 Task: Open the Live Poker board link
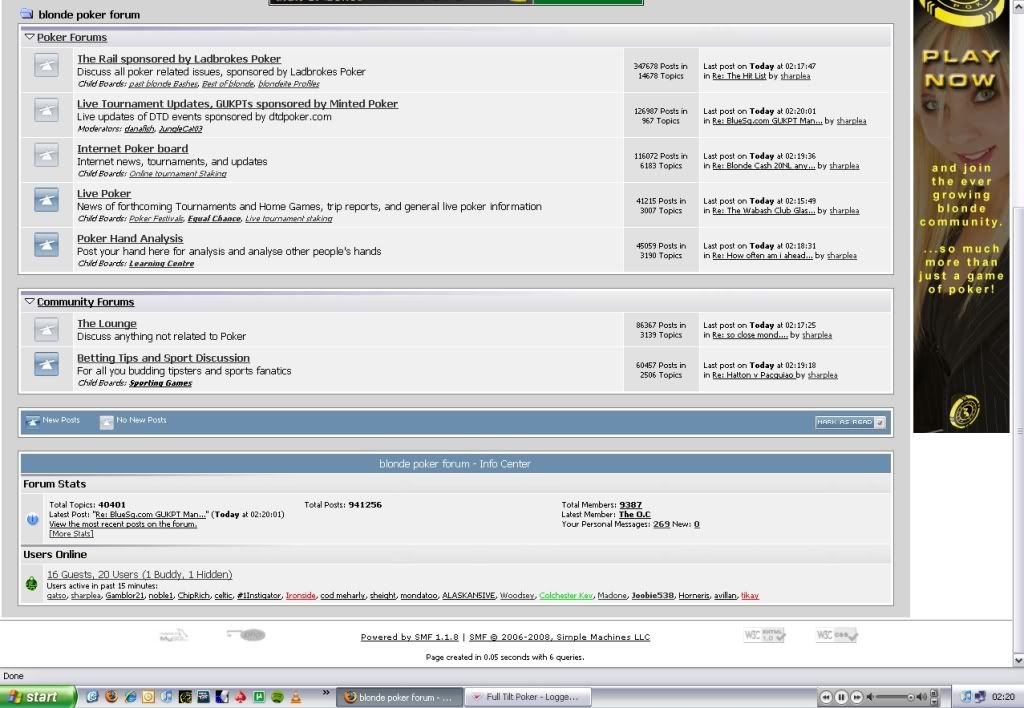[104, 194]
